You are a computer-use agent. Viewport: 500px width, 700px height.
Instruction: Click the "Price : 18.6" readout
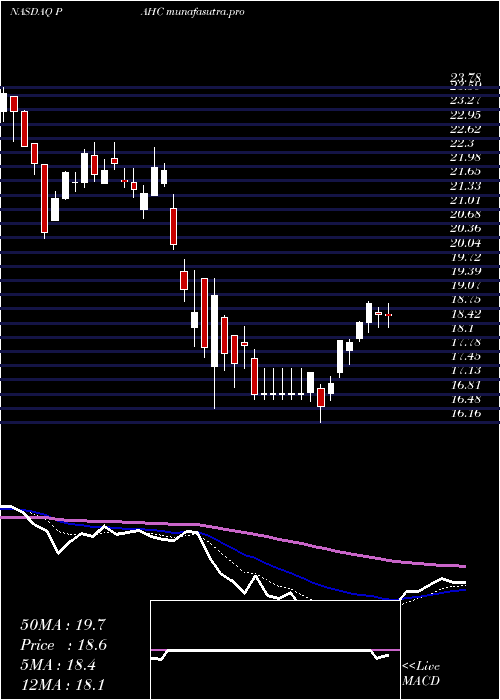click(x=64, y=645)
